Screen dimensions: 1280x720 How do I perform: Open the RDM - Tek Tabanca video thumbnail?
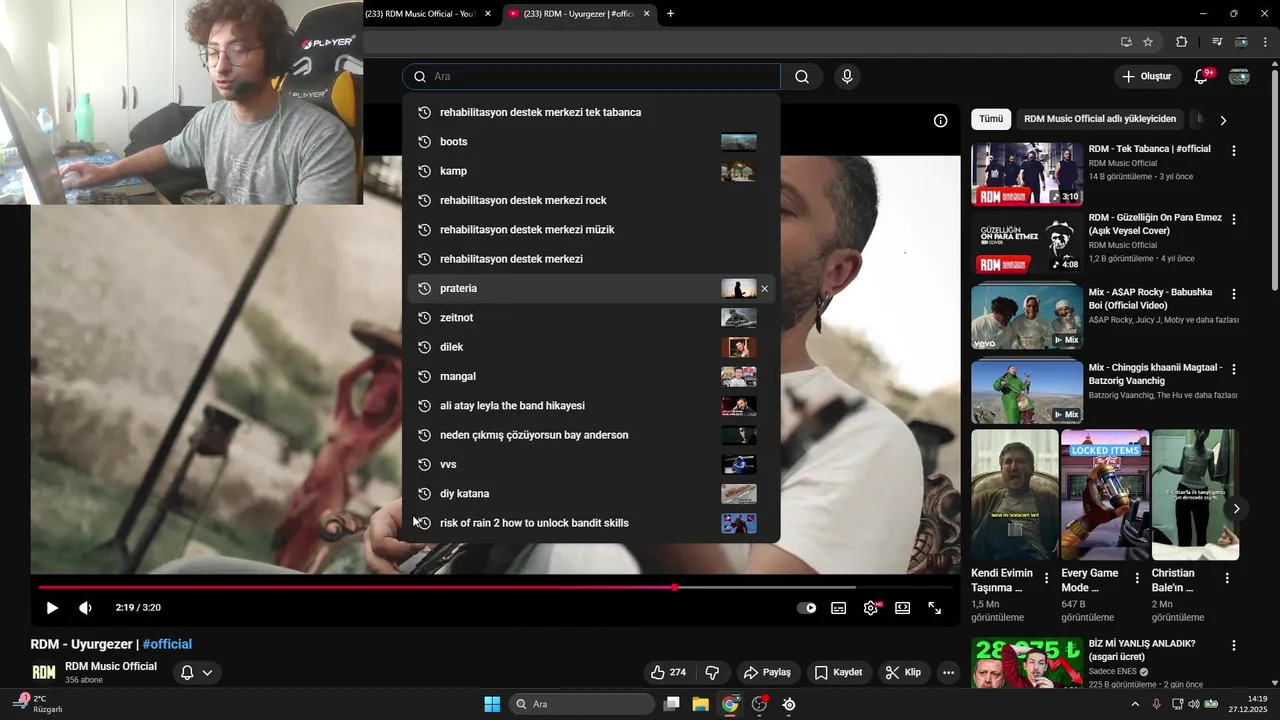tap(1027, 173)
